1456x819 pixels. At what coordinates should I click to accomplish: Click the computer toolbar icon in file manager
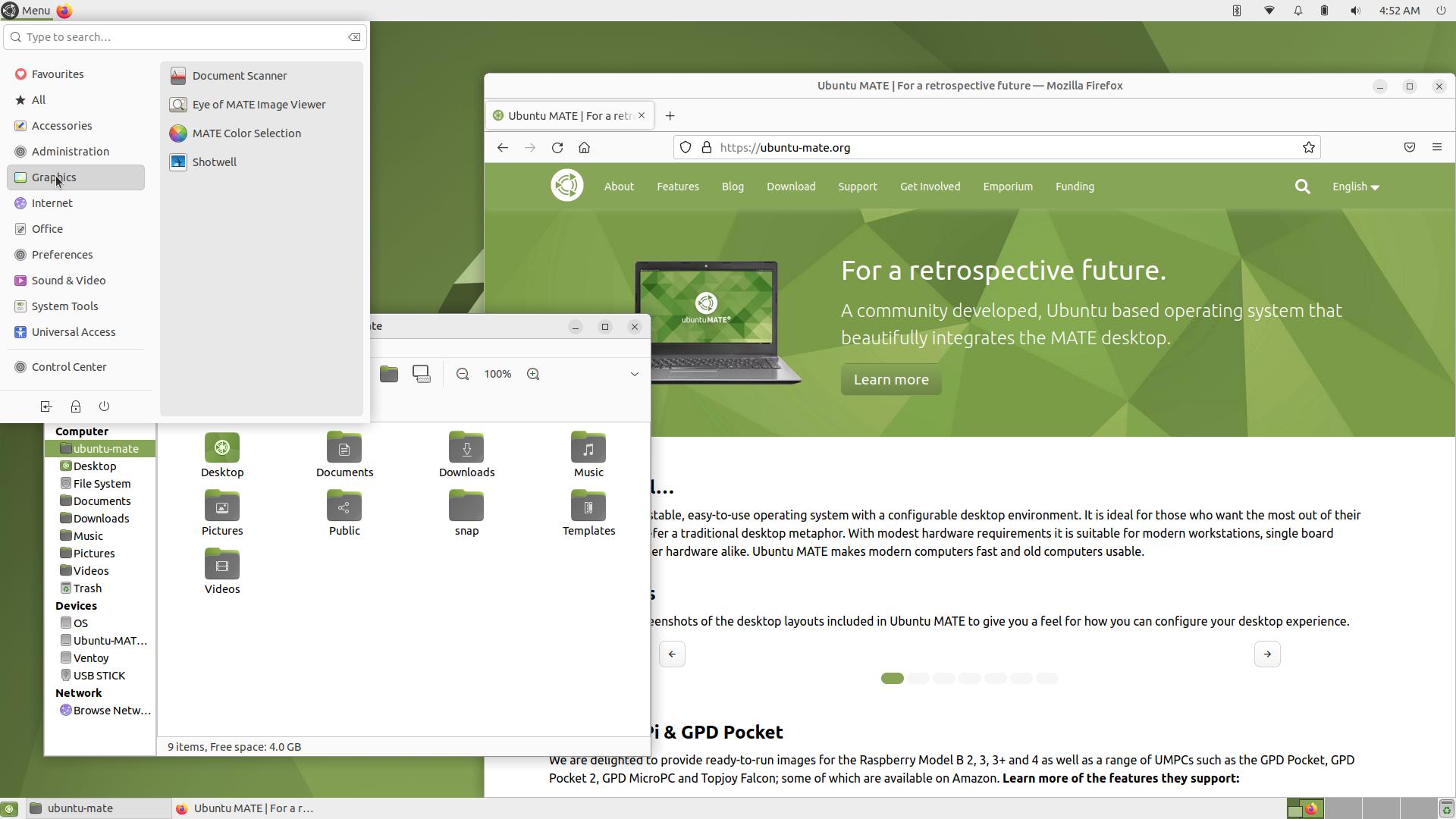pyautogui.click(x=422, y=374)
